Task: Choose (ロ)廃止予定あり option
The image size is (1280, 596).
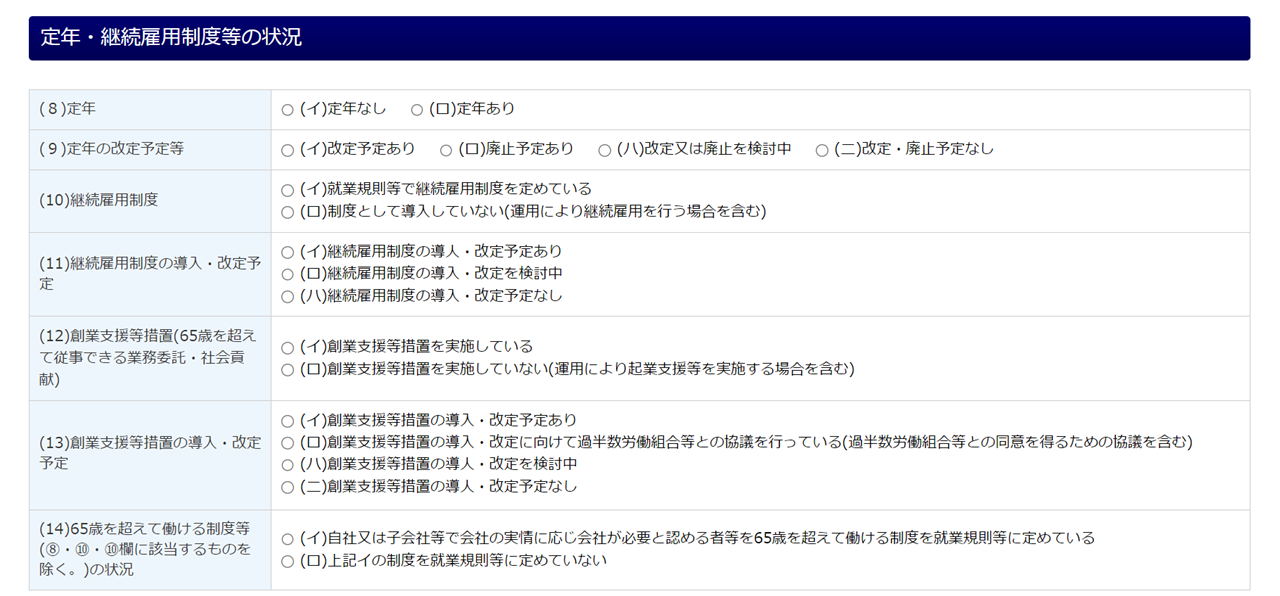Action: point(446,150)
